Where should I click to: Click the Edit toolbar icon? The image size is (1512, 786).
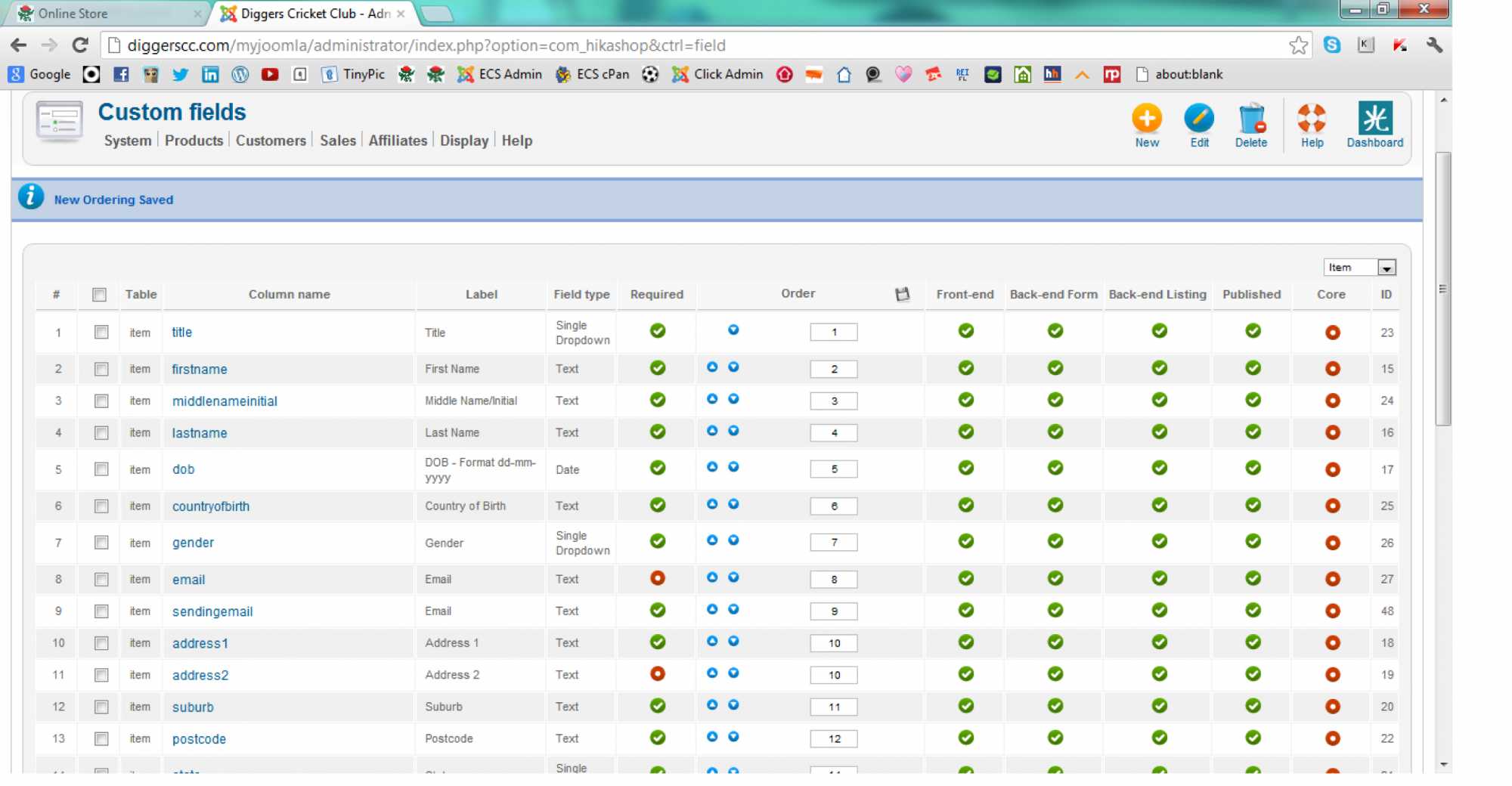click(x=1198, y=119)
